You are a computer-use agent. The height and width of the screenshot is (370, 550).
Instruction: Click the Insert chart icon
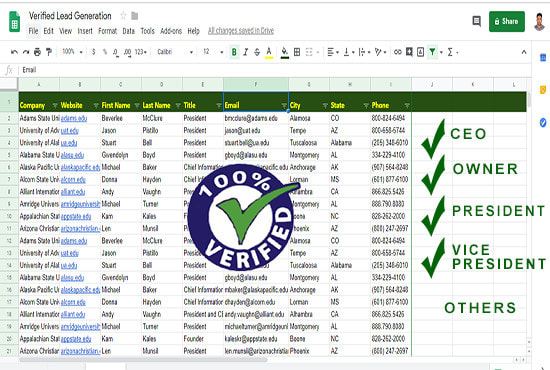pos(421,52)
